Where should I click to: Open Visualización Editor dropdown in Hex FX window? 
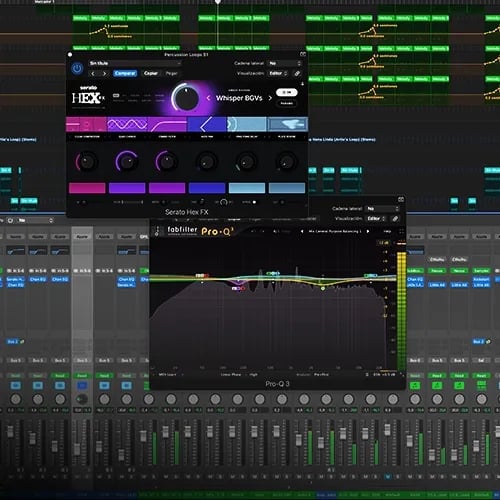point(278,73)
